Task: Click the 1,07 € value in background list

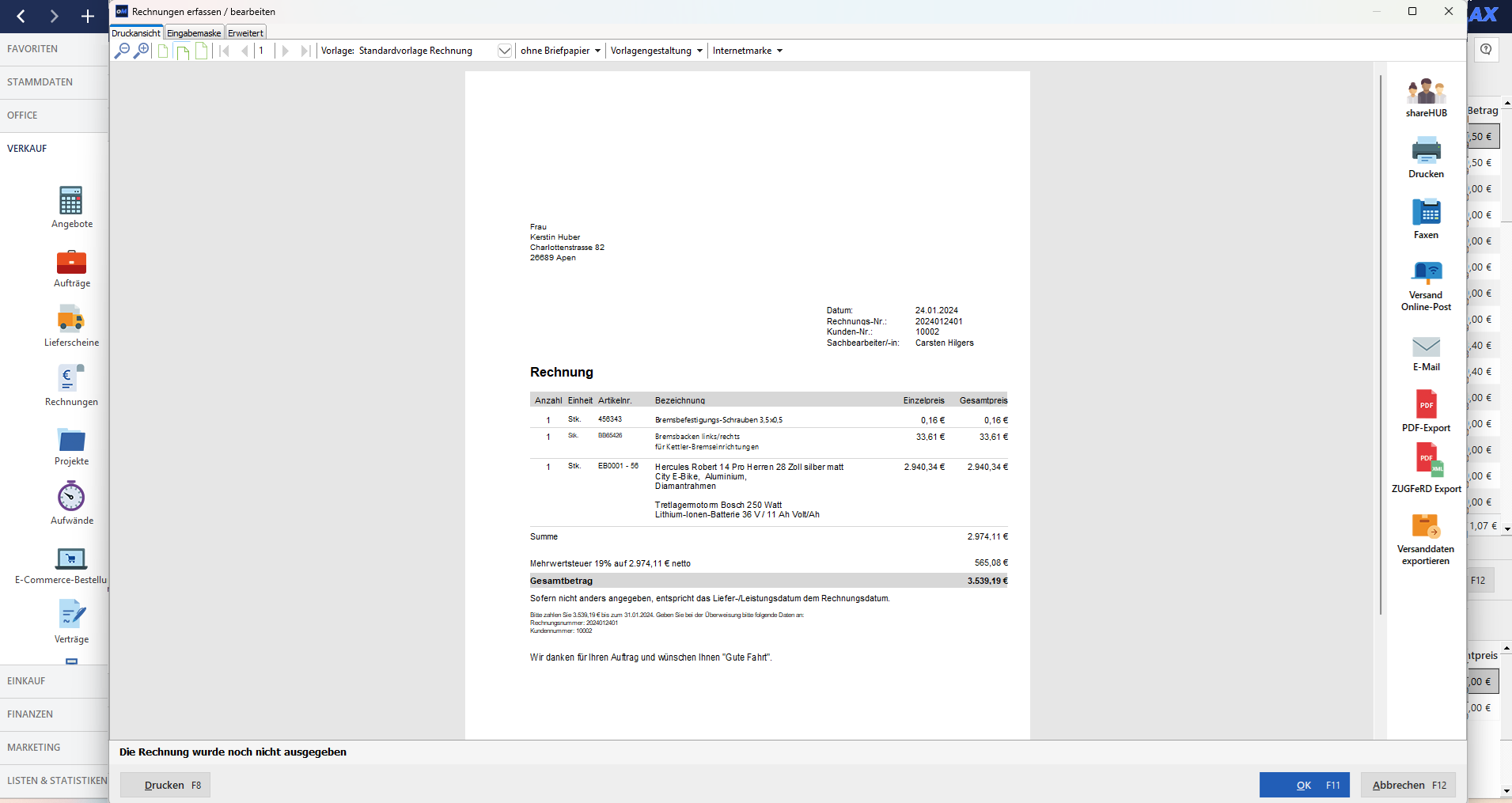Action: (x=1483, y=526)
